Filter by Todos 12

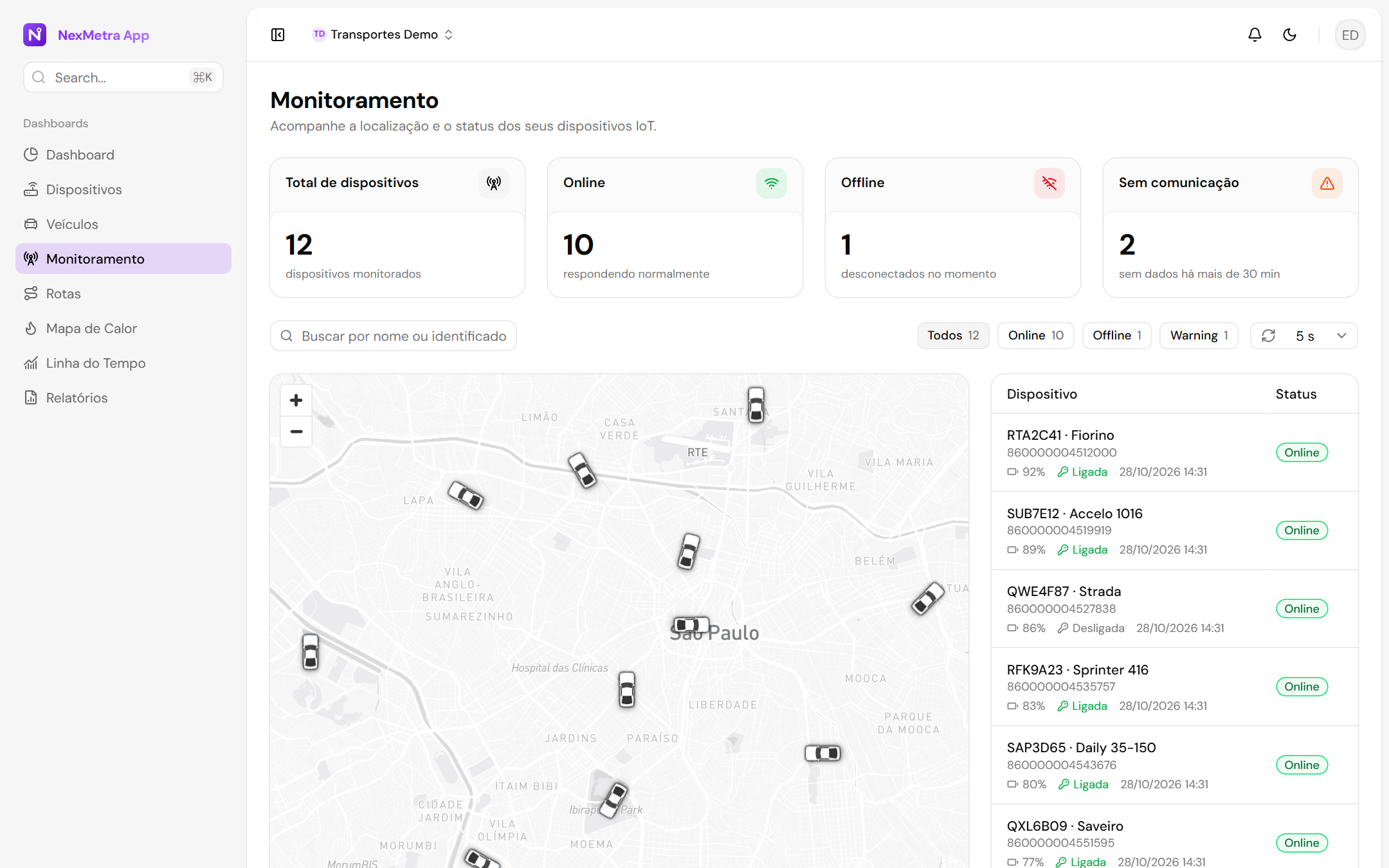tap(953, 336)
